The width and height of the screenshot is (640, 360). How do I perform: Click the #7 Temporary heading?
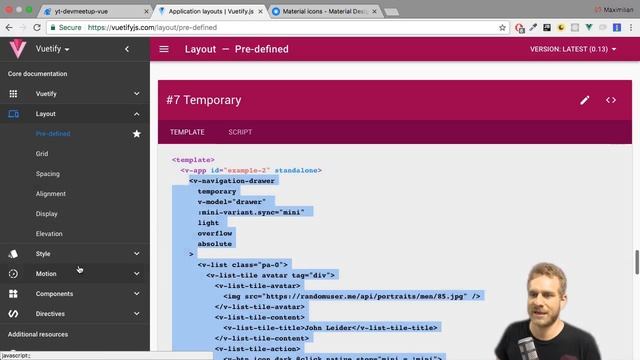click(x=204, y=100)
